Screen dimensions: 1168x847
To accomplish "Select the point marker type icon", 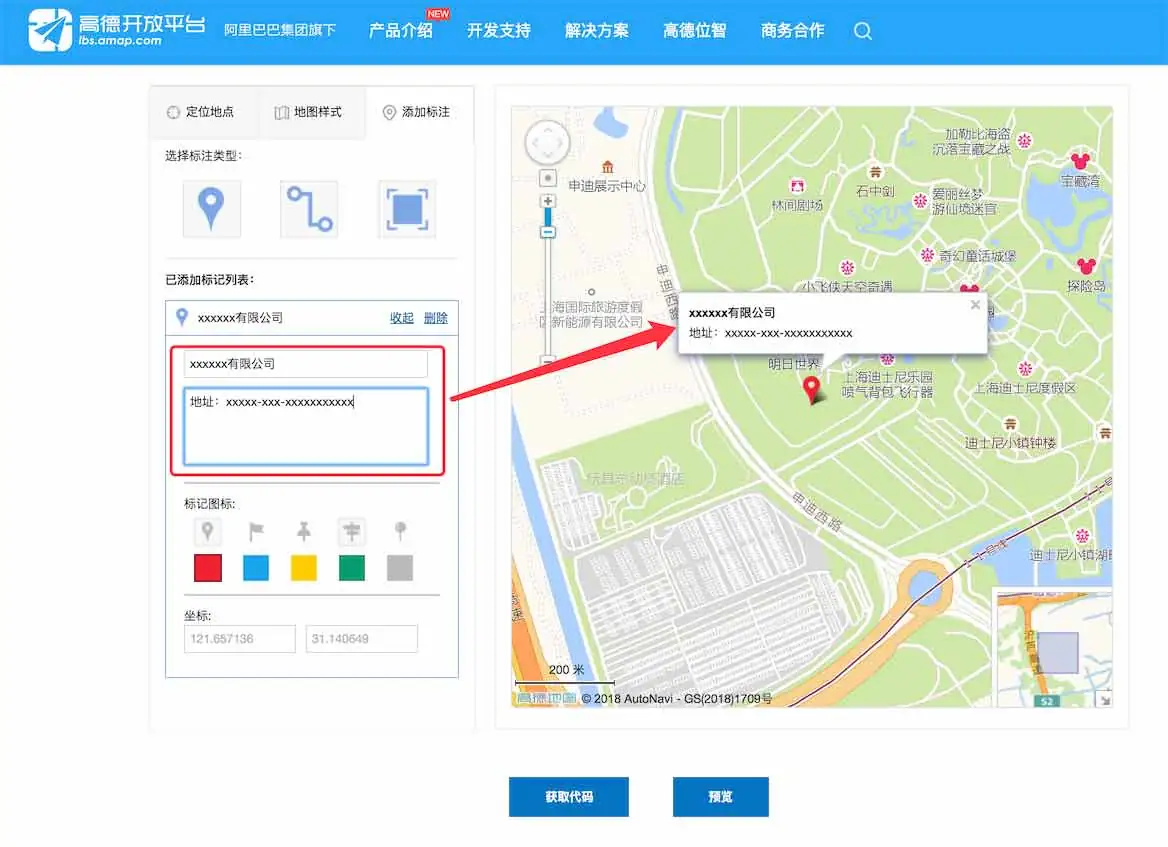I will tap(211, 208).
